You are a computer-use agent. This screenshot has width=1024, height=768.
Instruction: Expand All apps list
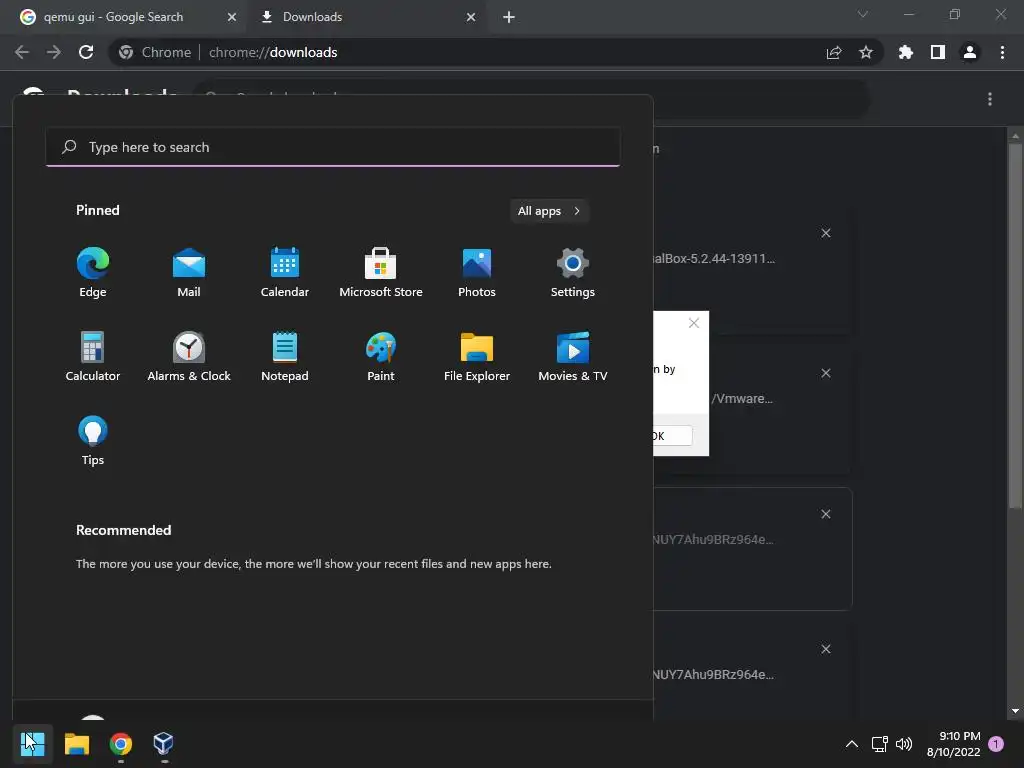pyautogui.click(x=549, y=211)
